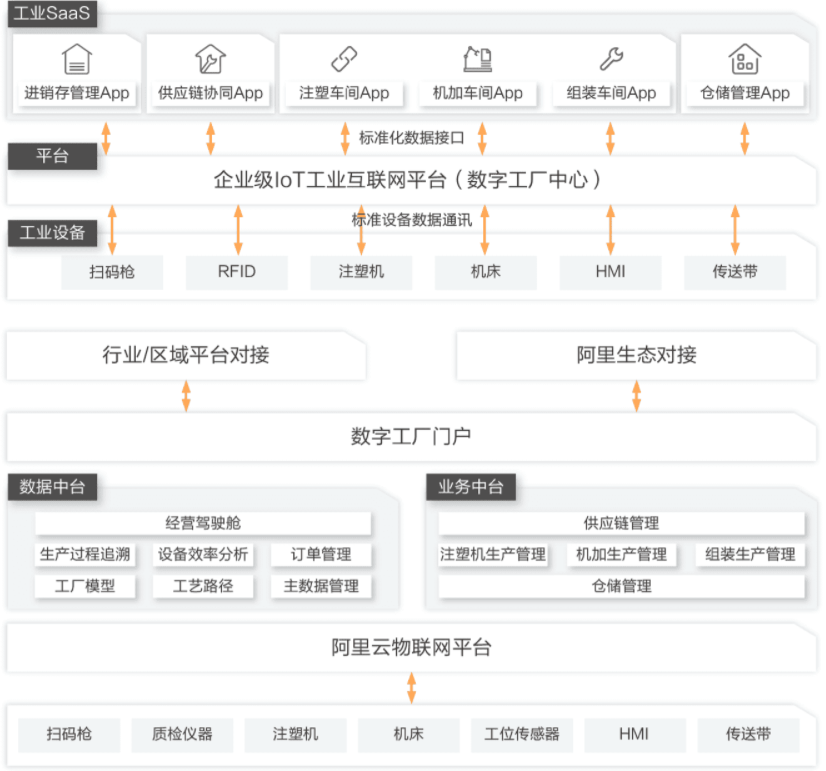Select 机床 in the bottom device row

[x=409, y=735]
